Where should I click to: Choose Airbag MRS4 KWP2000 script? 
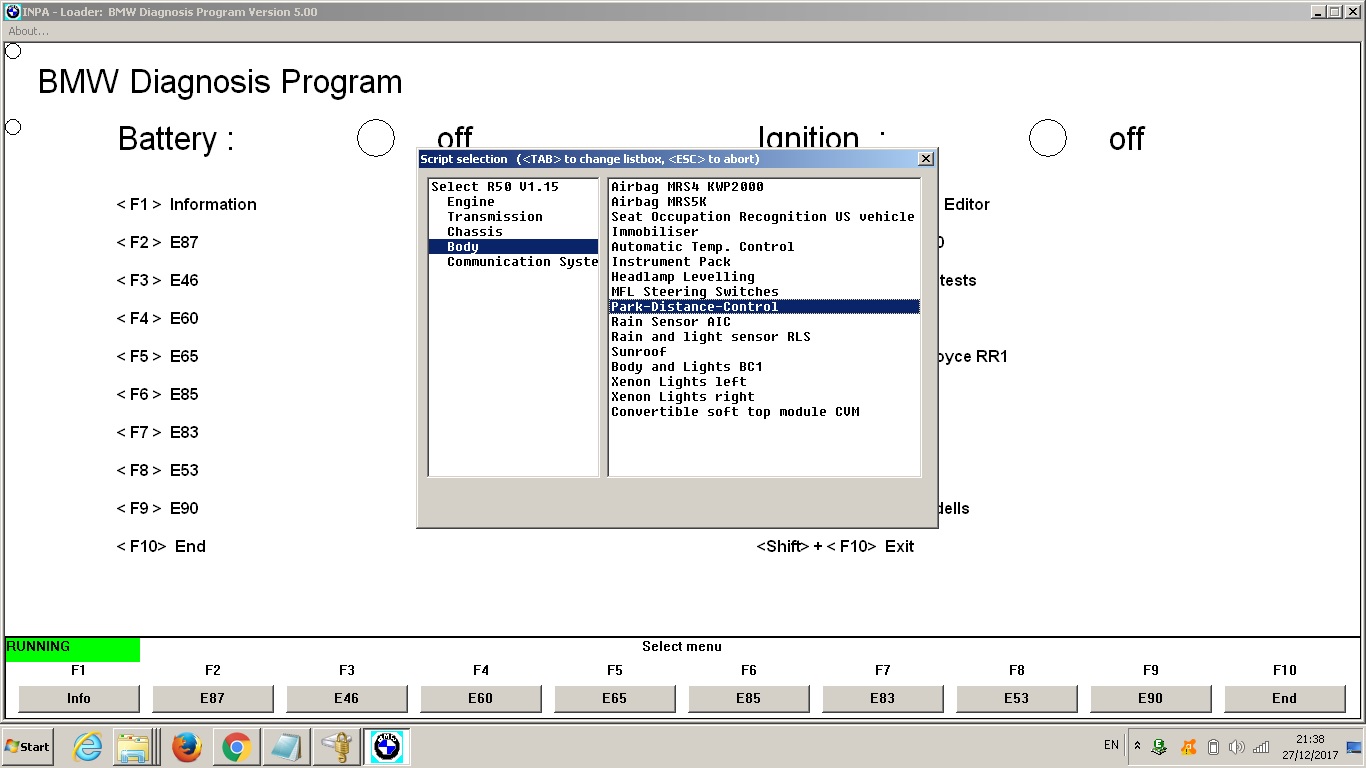tap(687, 187)
